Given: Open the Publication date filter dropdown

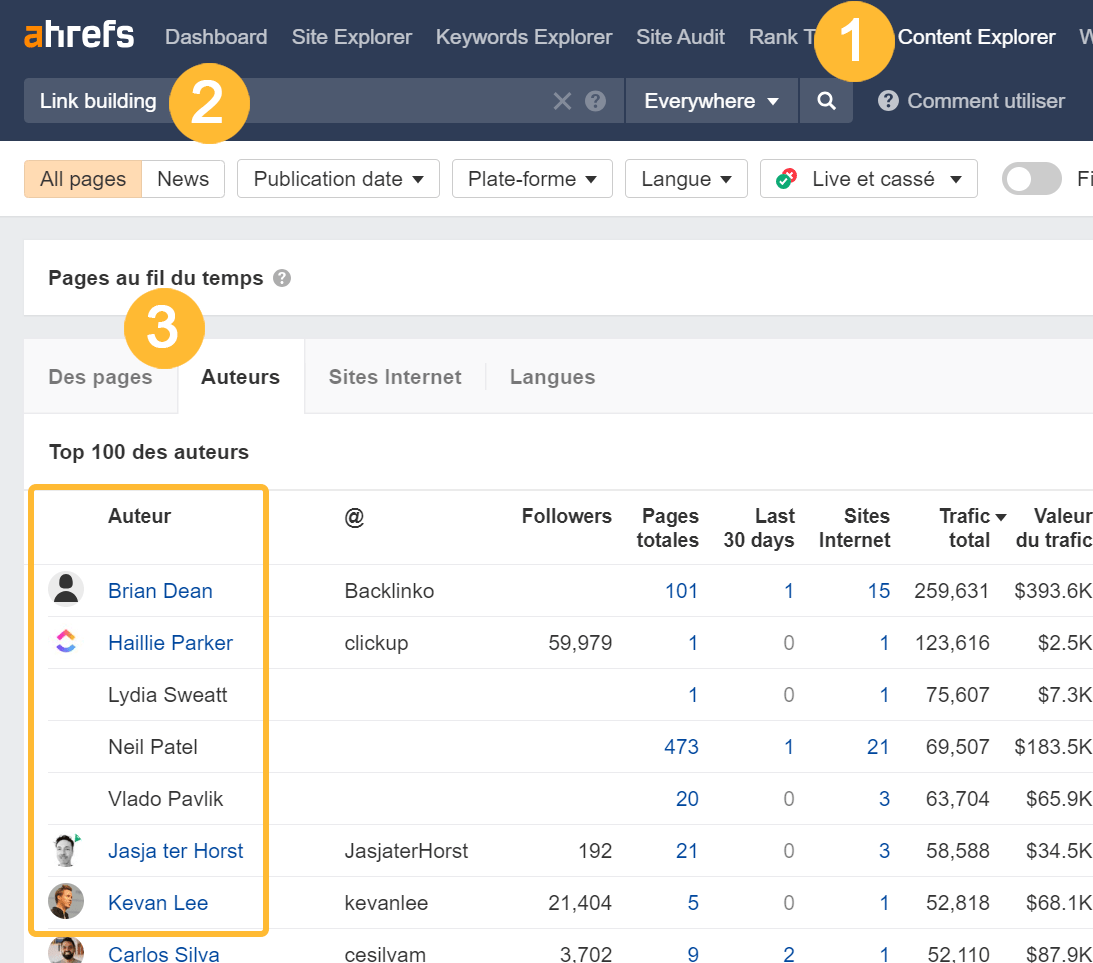Looking at the screenshot, I should tap(338, 178).
